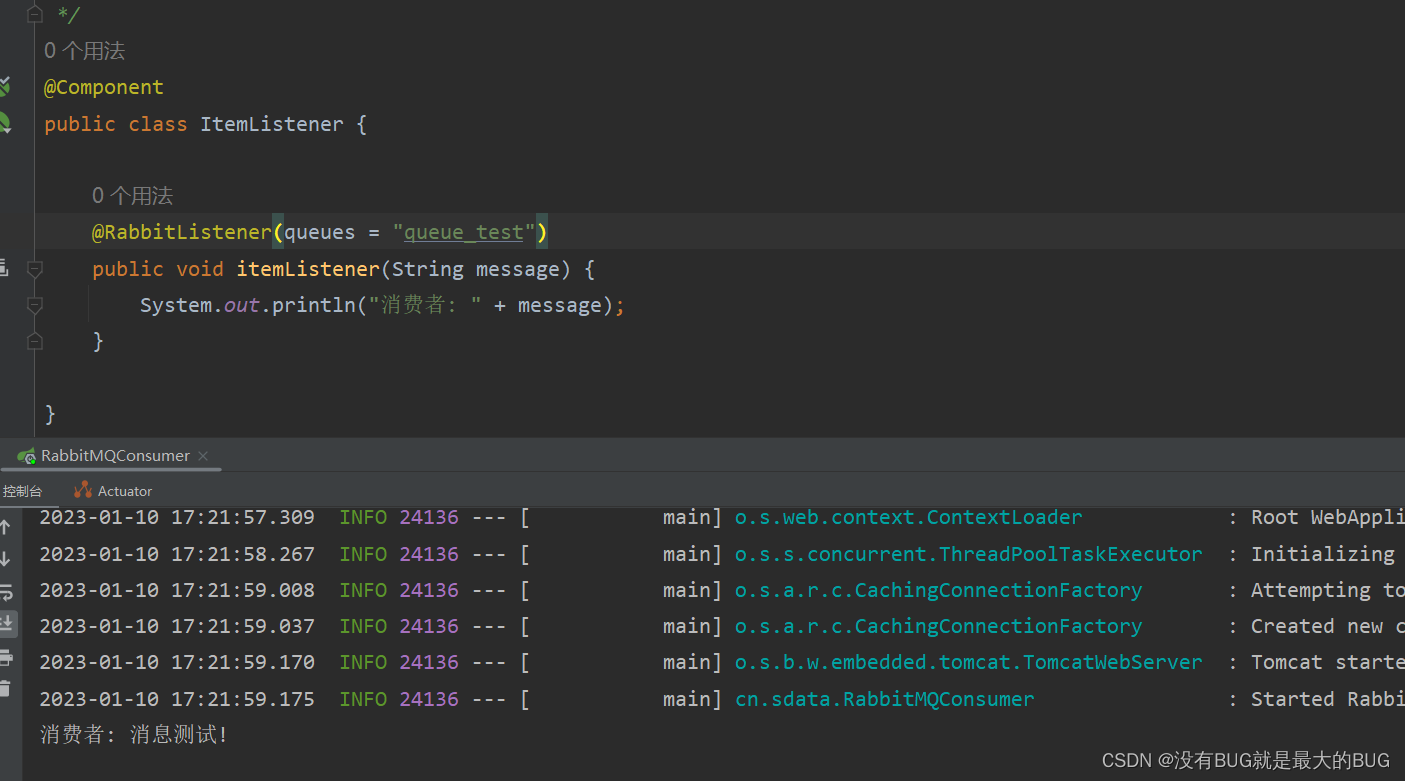Click the cn.sdata.RabbitMQConsumer logger name in console
Viewport: 1405px width, 781px height.
(x=884, y=699)
